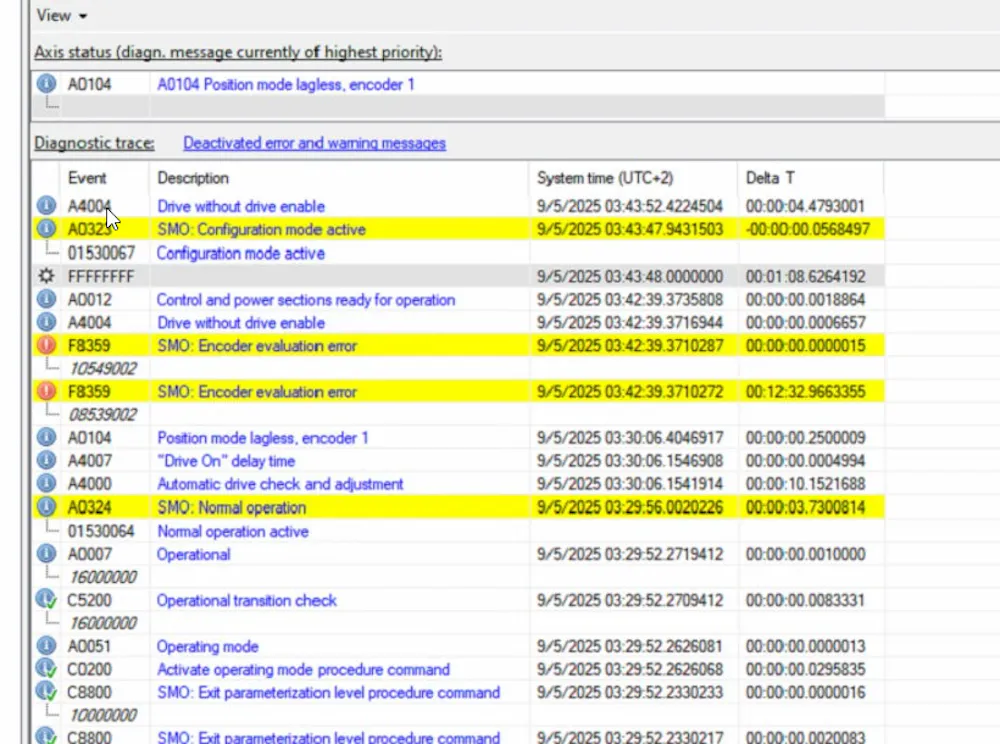The image size is (1000, 744).
Task: Open SMO: Encoder evaluation error description 03:42:39.3710287
Action: click(x=257, y=346)
